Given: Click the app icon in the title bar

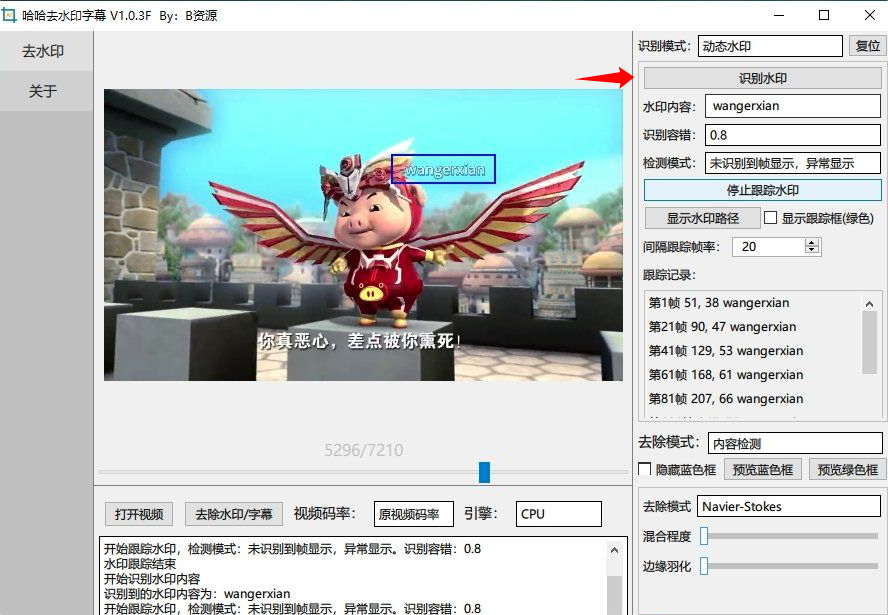Looking at the screenshot, I should pos(11,15).
